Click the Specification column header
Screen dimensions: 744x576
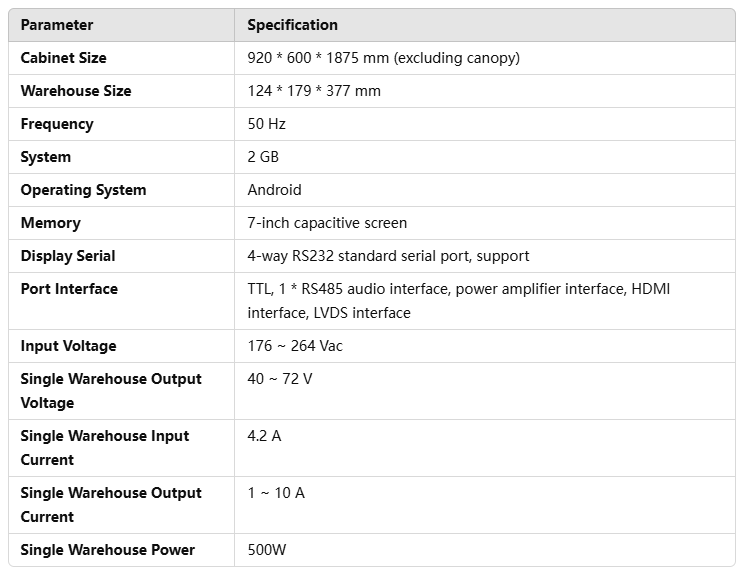[292, 25]
